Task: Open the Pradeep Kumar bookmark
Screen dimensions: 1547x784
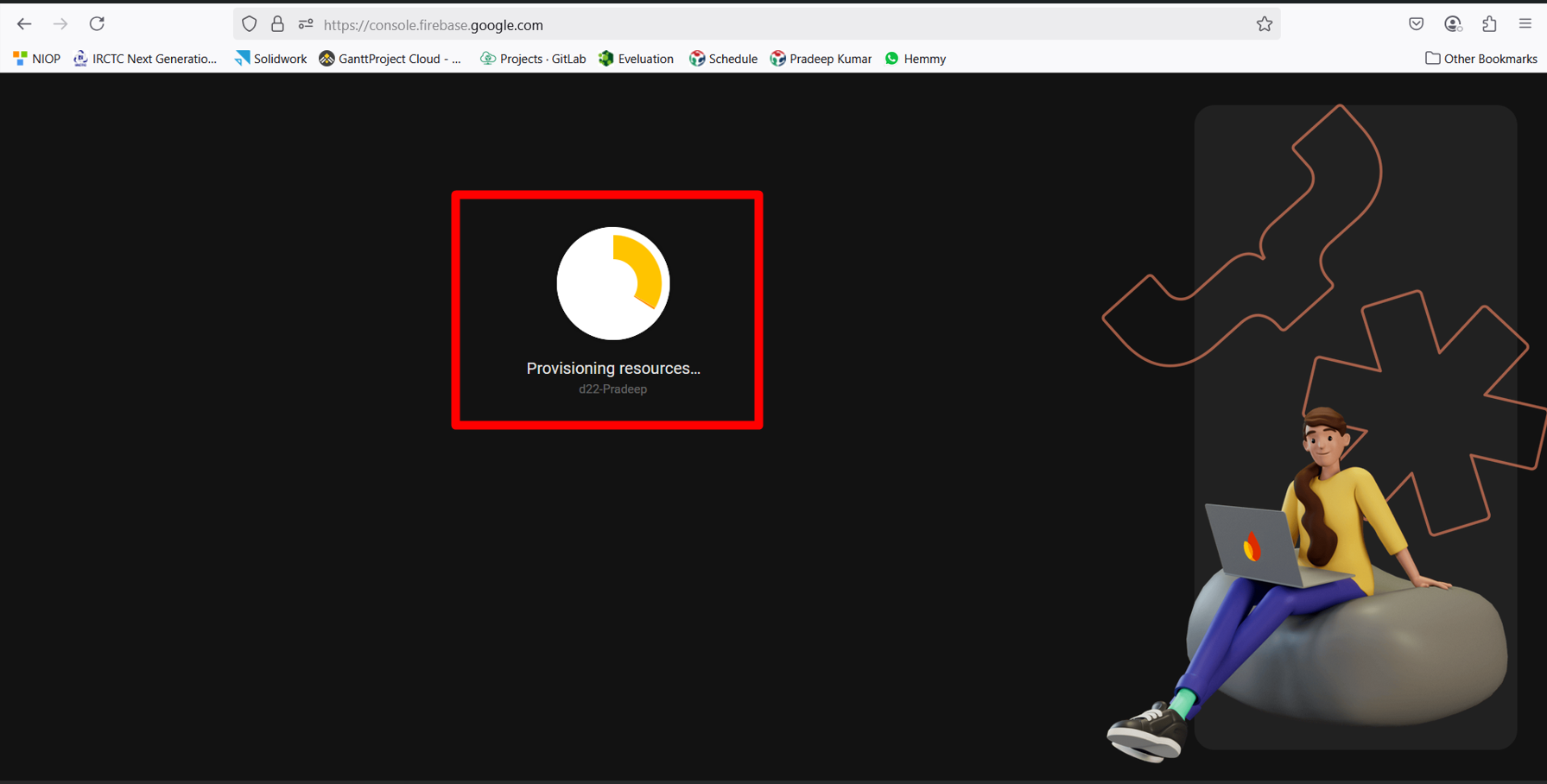Action: (x=821, y=59)
